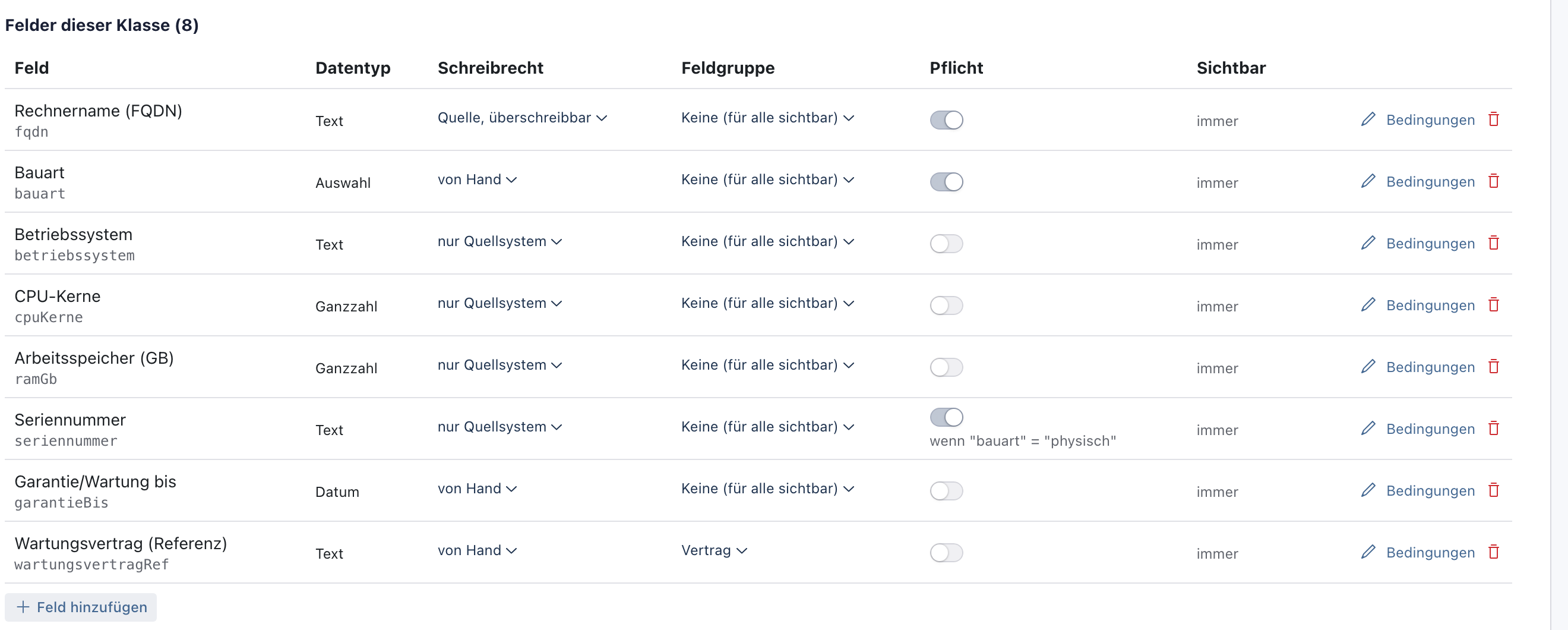Switch on Pflicht for Arbeitsspeicher (GB)
This screenshot has width=1568, height=630.
[946, 367]
